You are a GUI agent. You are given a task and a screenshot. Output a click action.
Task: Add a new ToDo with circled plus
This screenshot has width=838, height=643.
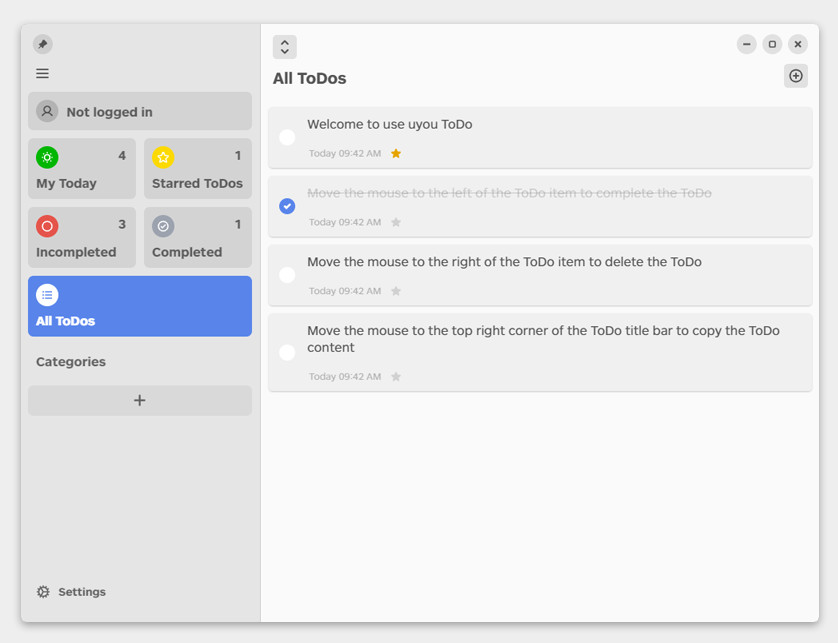tap(796, 76)
